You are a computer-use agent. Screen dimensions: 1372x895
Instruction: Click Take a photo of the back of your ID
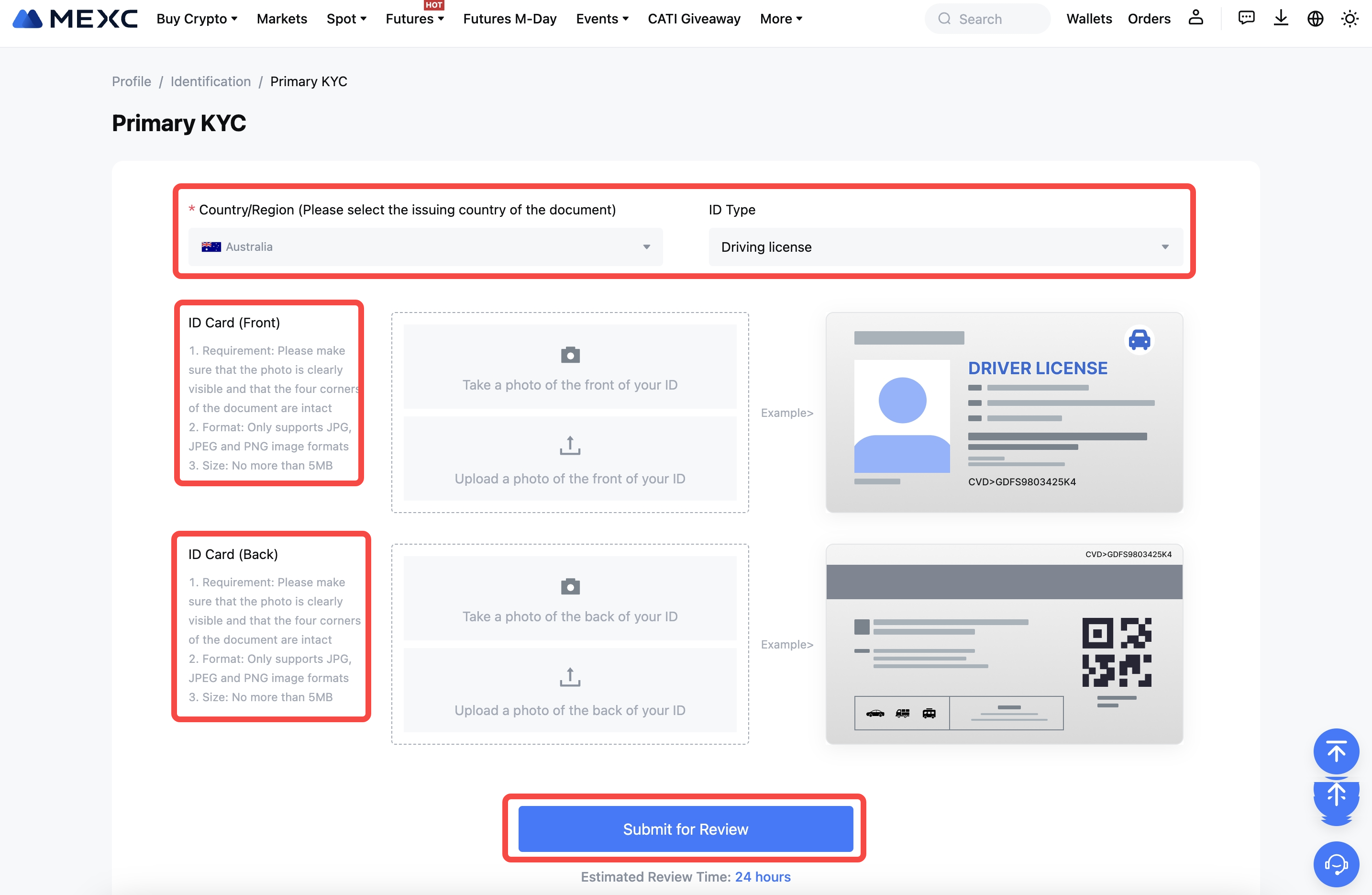[570, 598]
